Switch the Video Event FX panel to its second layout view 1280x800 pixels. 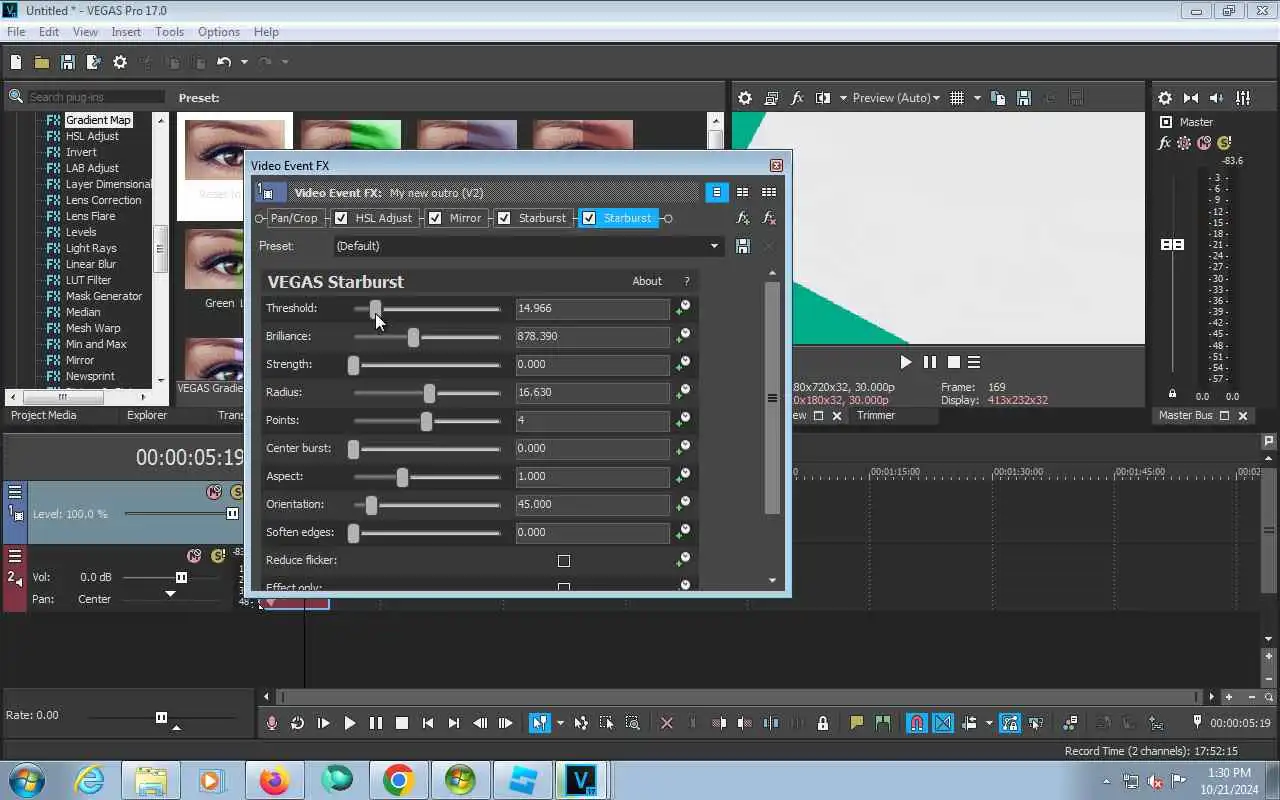click(x=742, y=192)
